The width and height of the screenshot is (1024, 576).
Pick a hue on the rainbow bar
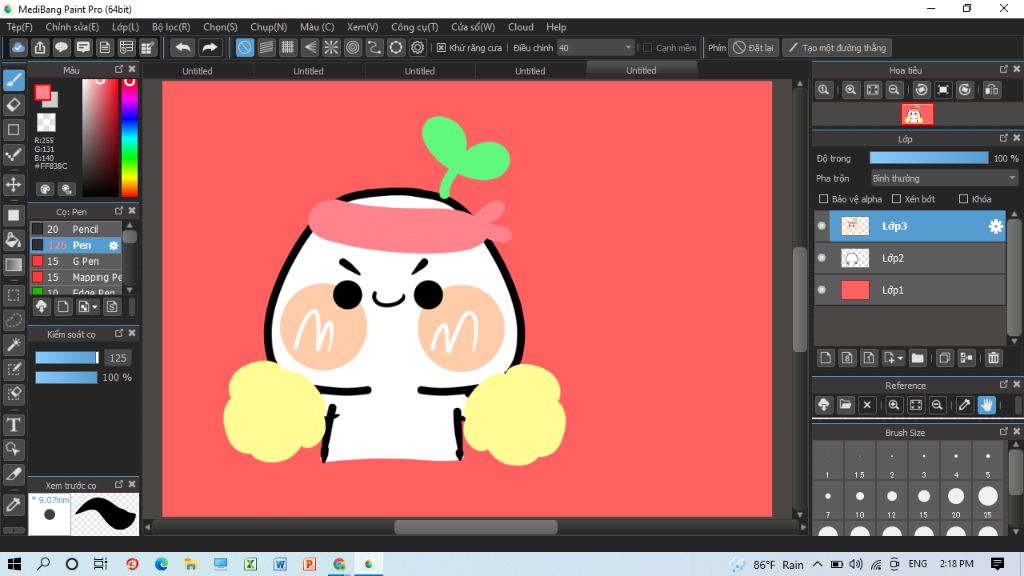click(129, 138)
